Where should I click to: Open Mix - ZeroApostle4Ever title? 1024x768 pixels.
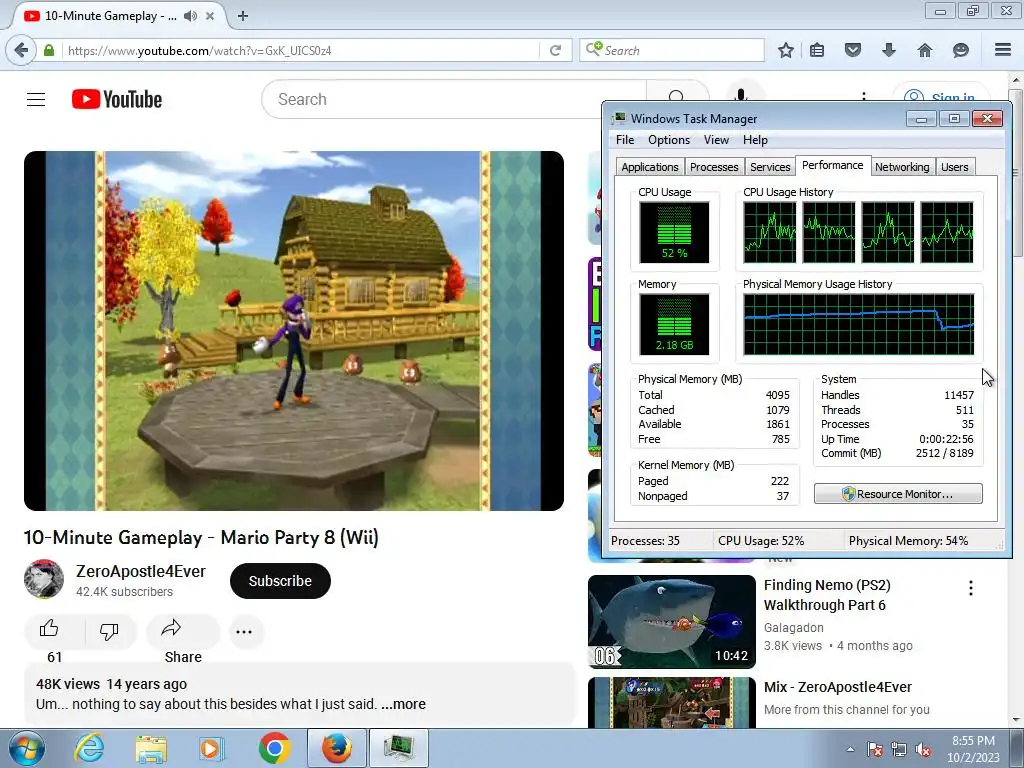[838, 687]
